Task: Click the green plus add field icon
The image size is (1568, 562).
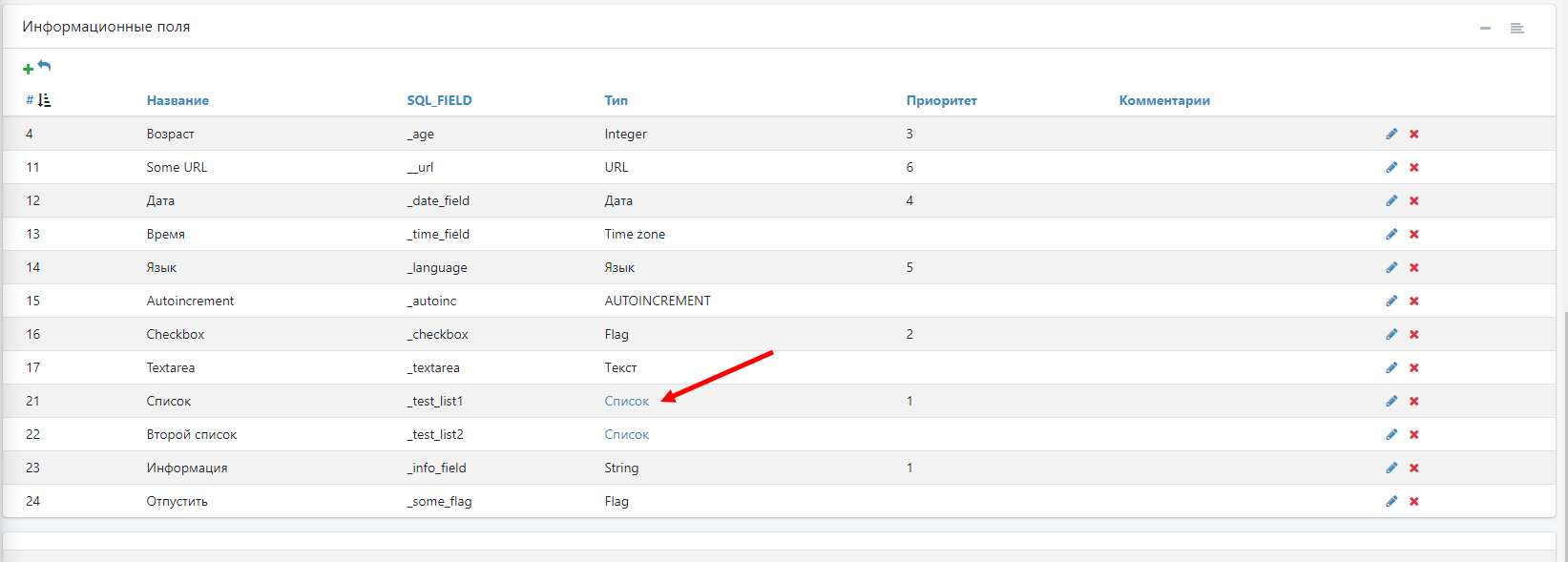Action: pos(28,69)
